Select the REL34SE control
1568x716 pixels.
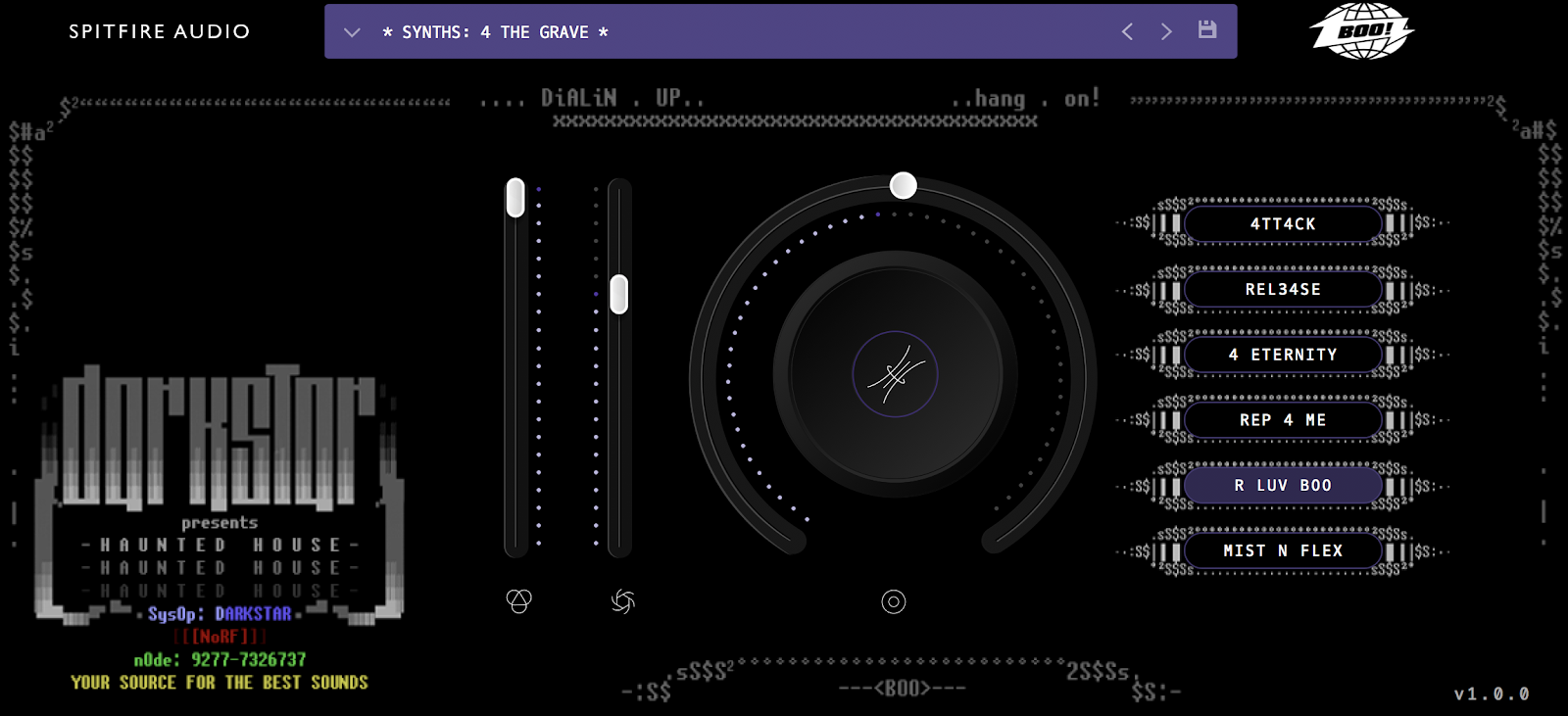click(x=1283, y=290)
